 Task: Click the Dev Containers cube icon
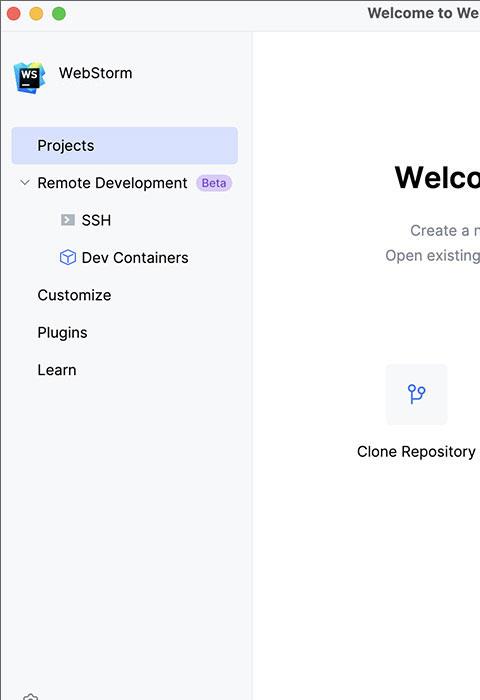point(67,258)
